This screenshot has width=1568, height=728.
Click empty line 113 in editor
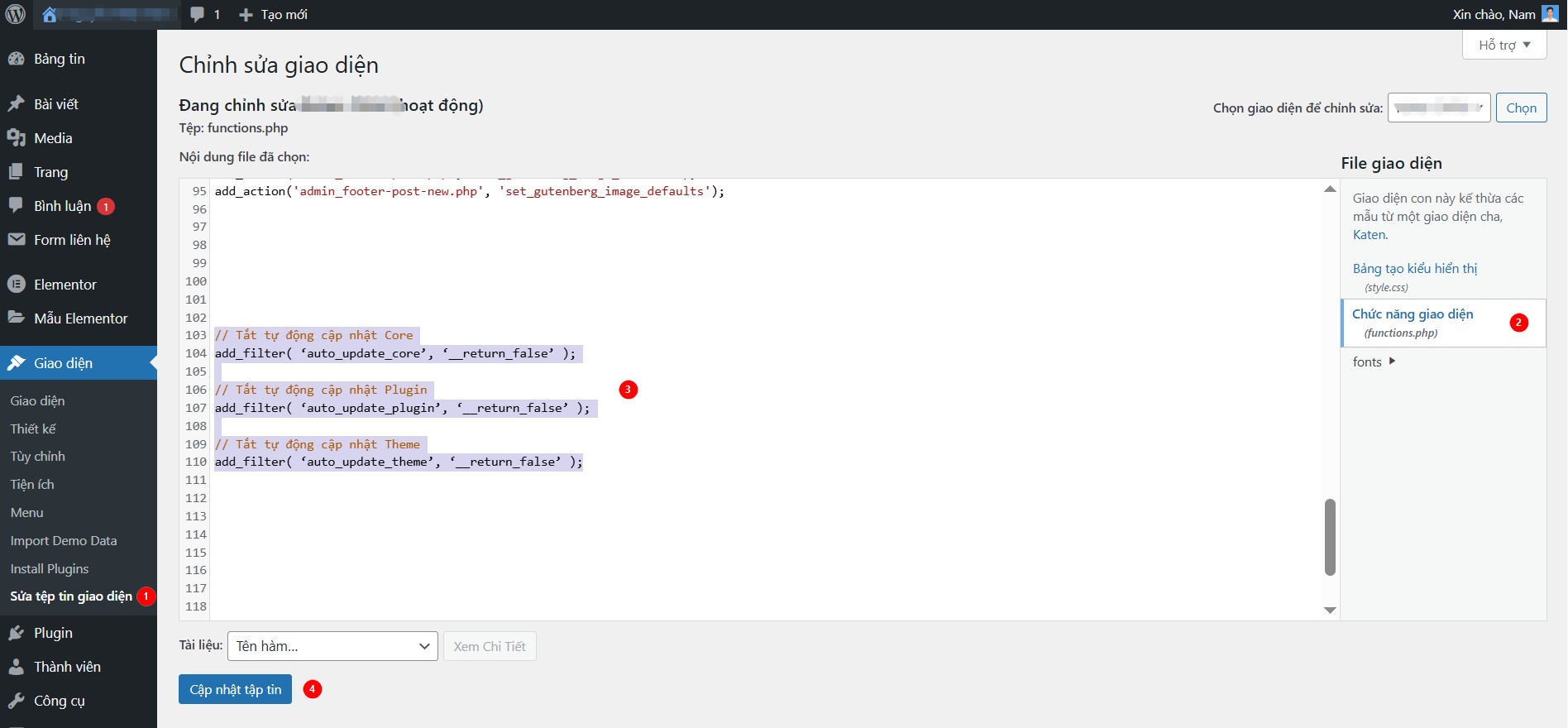(766, 516)
